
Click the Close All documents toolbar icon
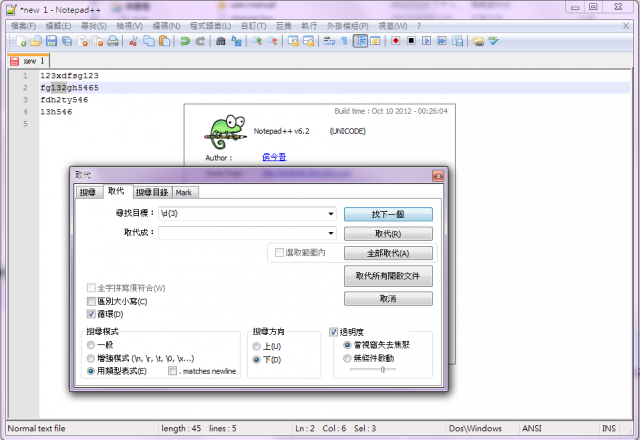coord(98,41)
